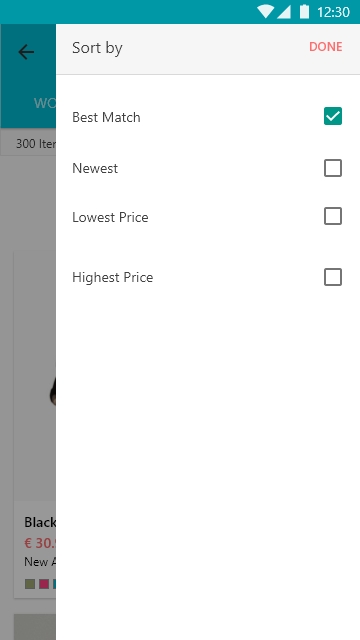Select the pink color swatch
The image size is (360, 640).
point(44,584)
